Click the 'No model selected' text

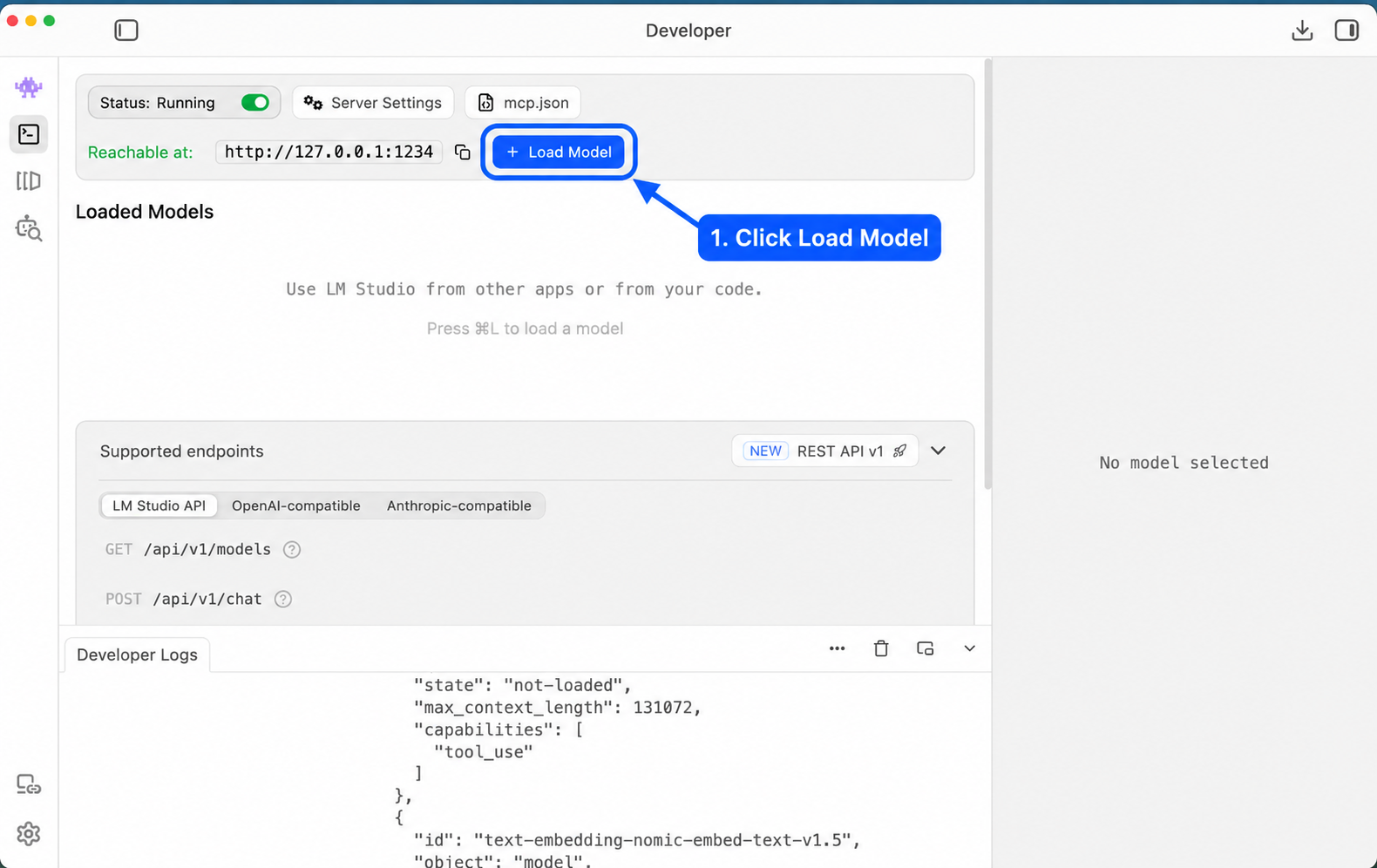click(1184, 463)
